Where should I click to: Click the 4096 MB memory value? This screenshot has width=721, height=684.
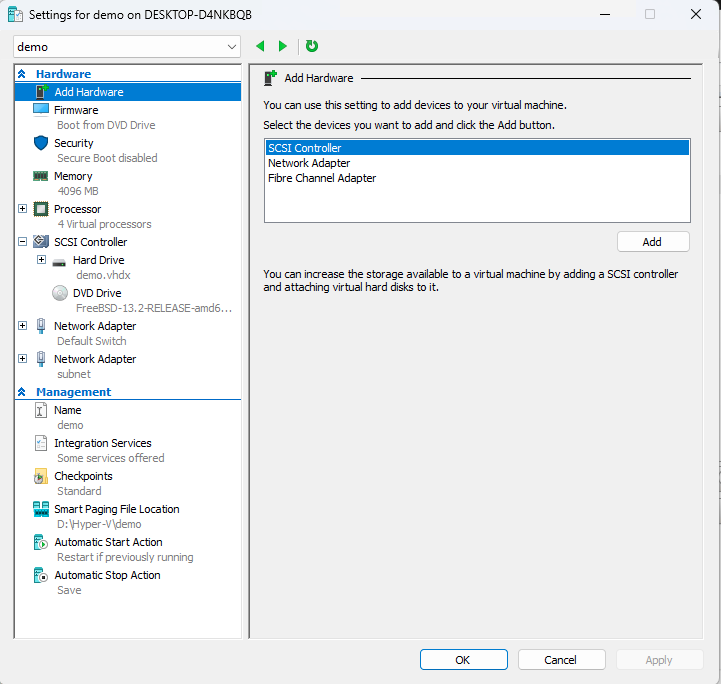coord(78,191)
